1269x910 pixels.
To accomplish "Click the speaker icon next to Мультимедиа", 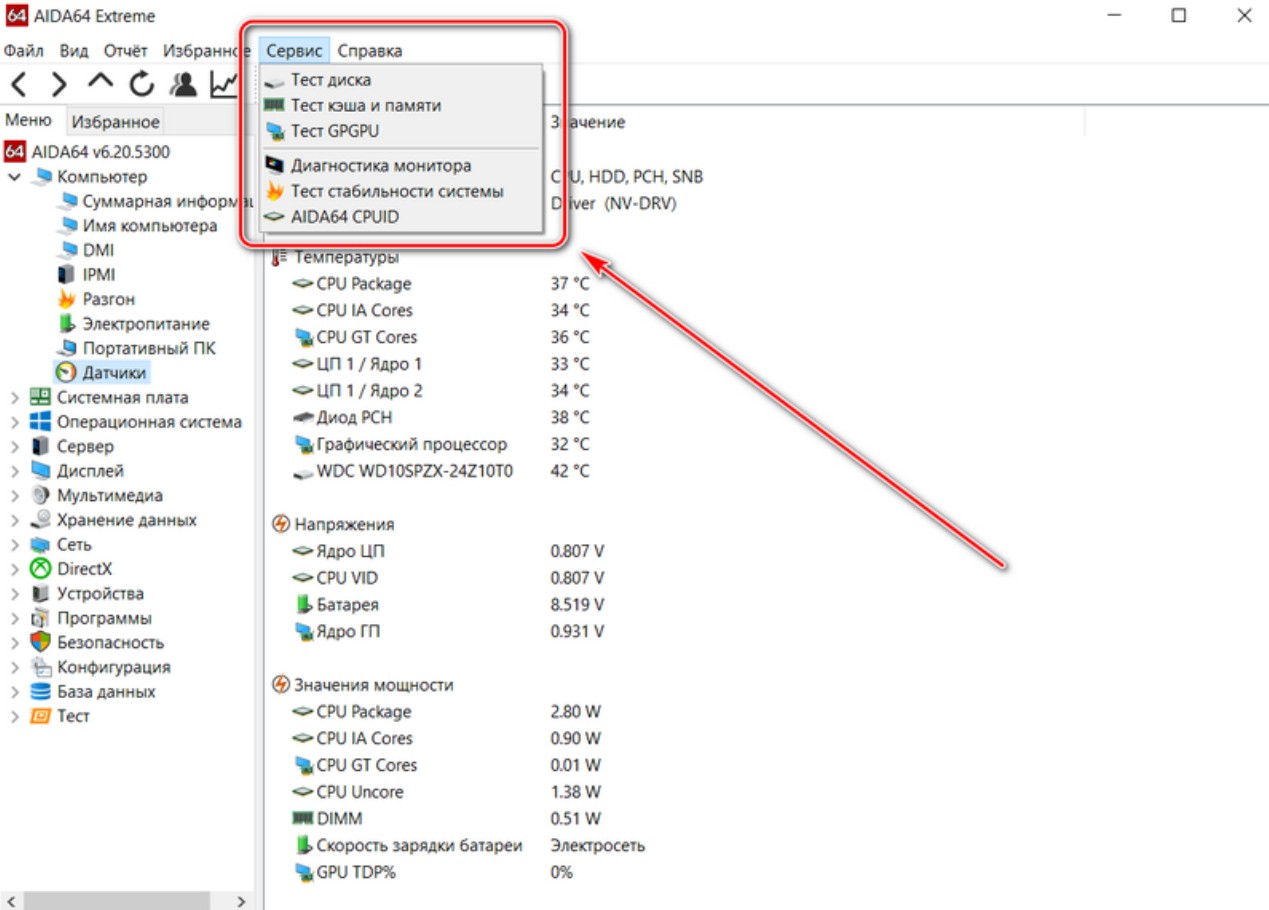I will tap(41, 495).
